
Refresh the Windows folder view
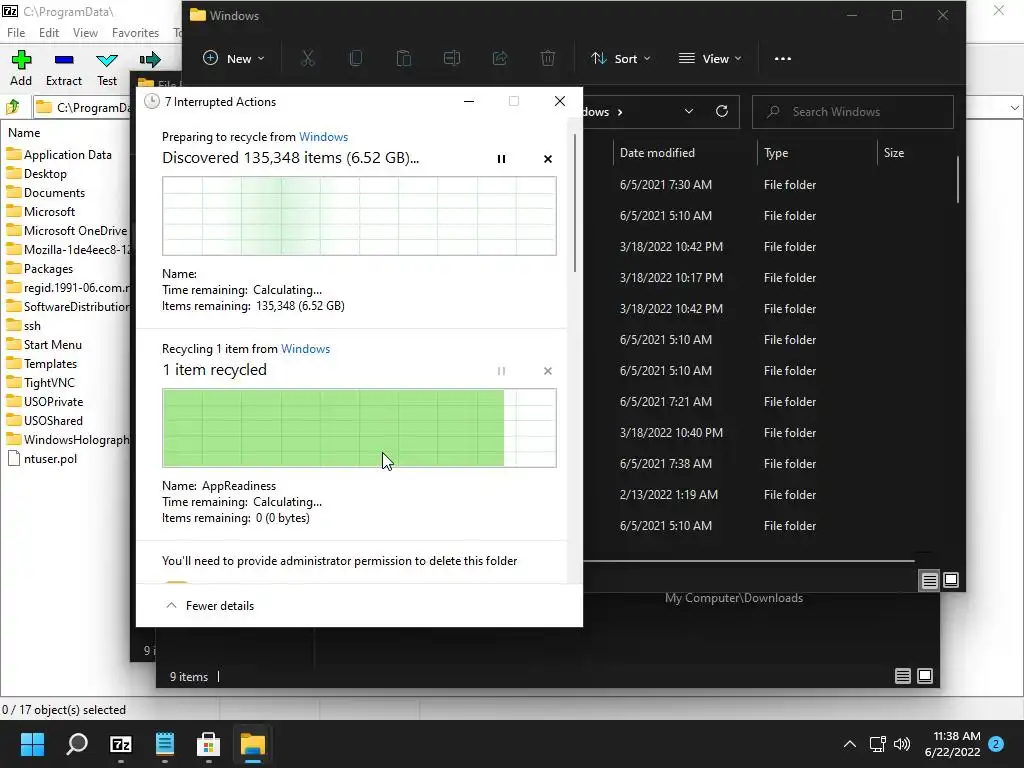[x=722, y=112]
